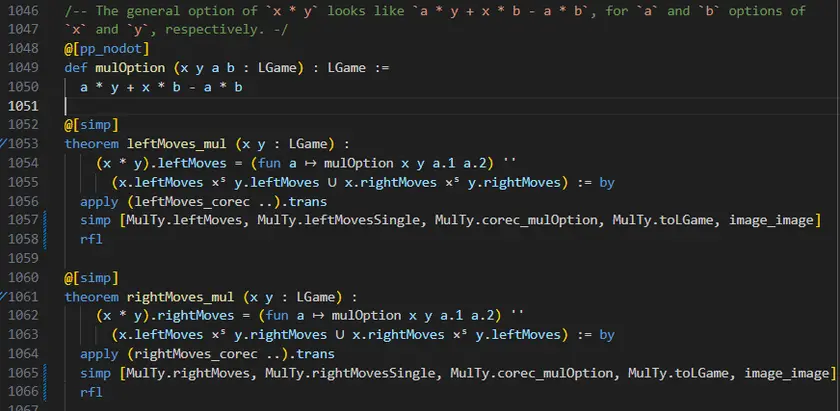This screenshot has height=411, width=840.
Task: Click the blue gutter marker beside line 1065
Action: (45, 374)
